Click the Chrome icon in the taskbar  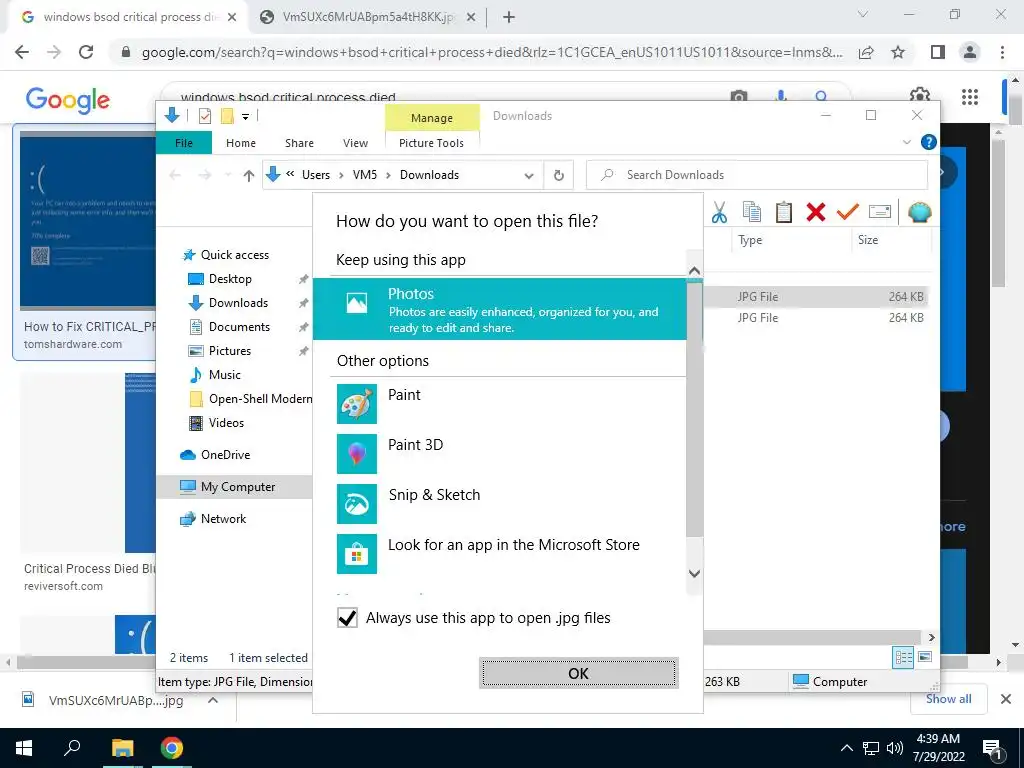tap(172, 748)
